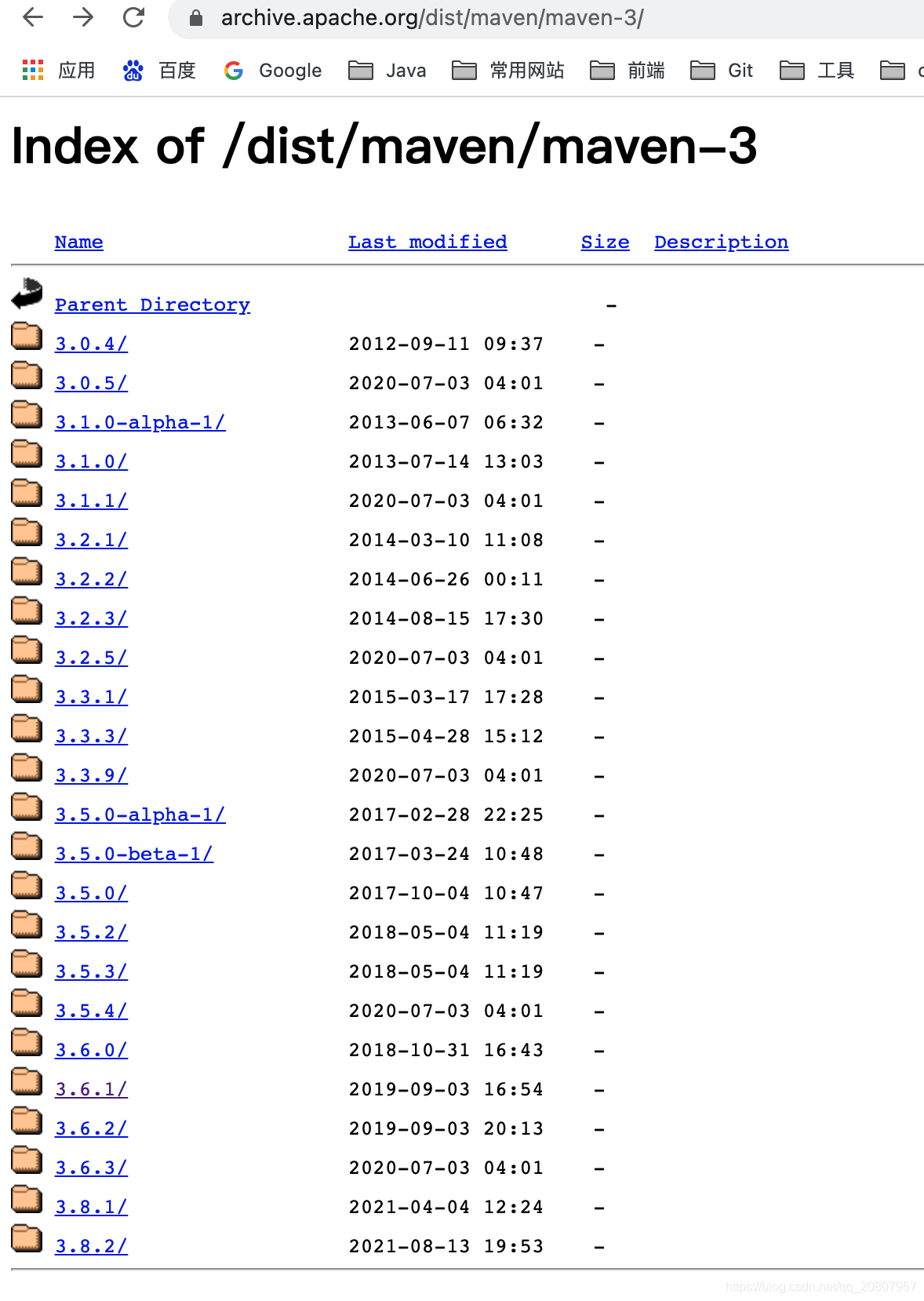Open the Baidu paw bookmark icon
Image resolution: width=924 pixels, height=1301 pixels.
[133, 70]
